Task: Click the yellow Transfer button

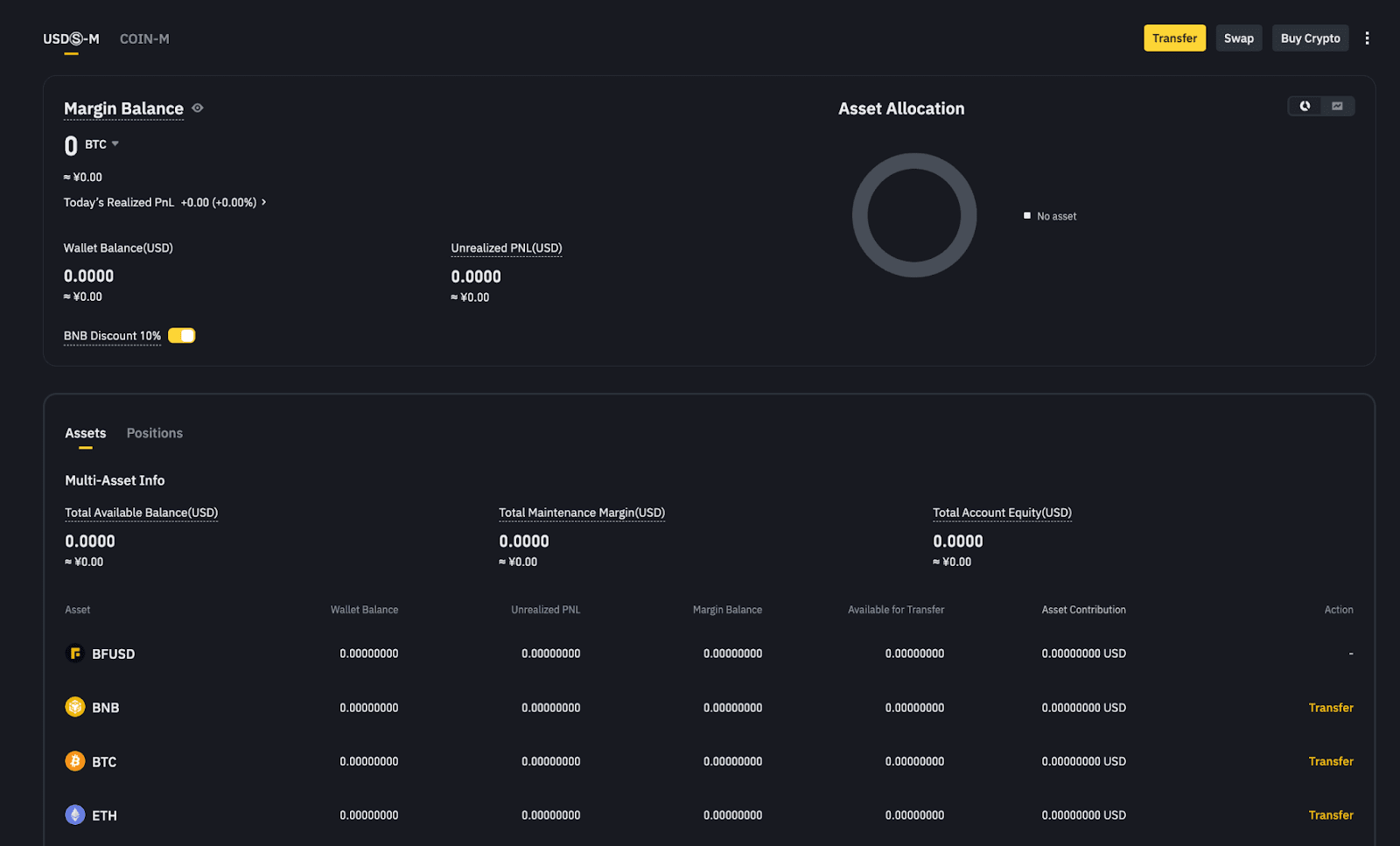Action: tap(1174, 38)
